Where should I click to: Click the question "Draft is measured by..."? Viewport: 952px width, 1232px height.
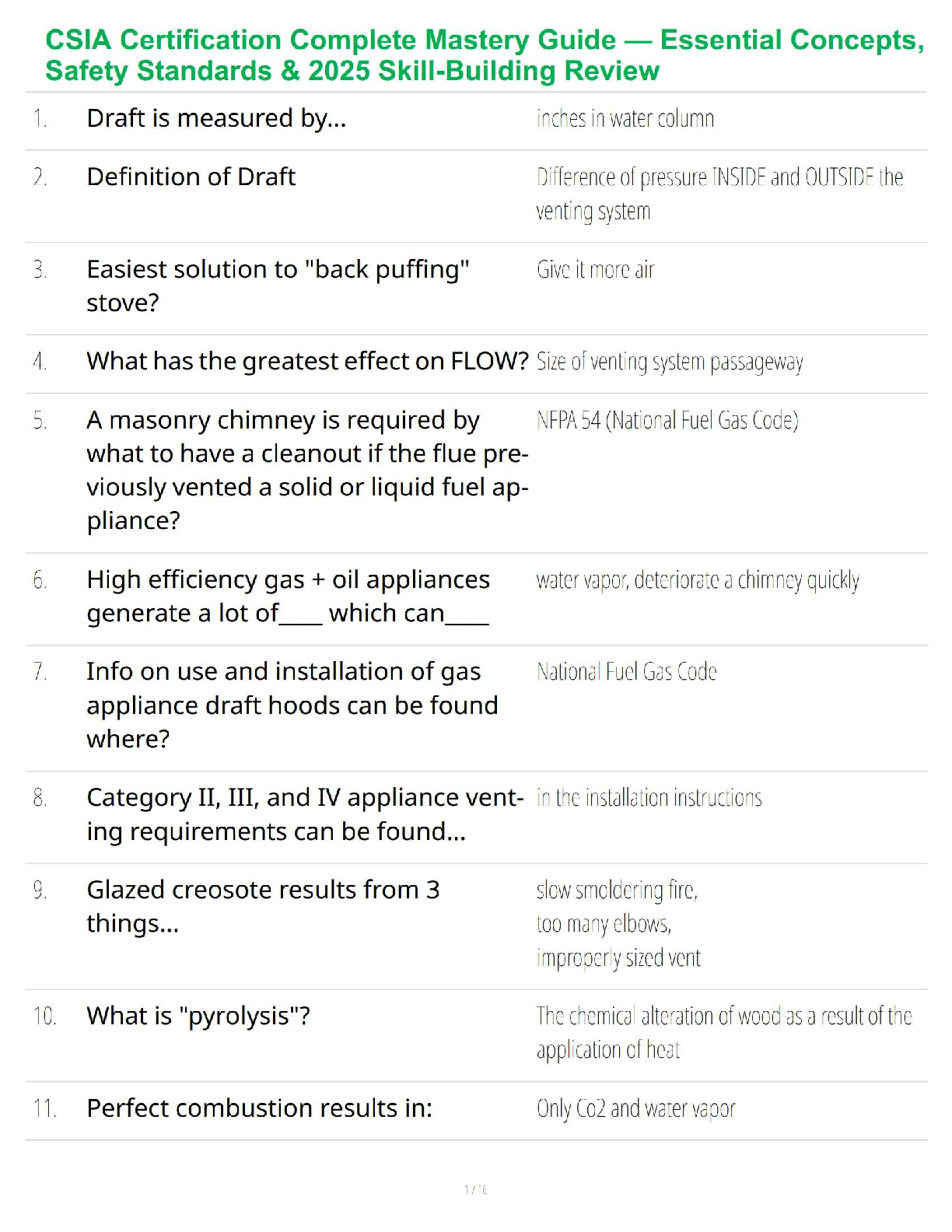216,118
